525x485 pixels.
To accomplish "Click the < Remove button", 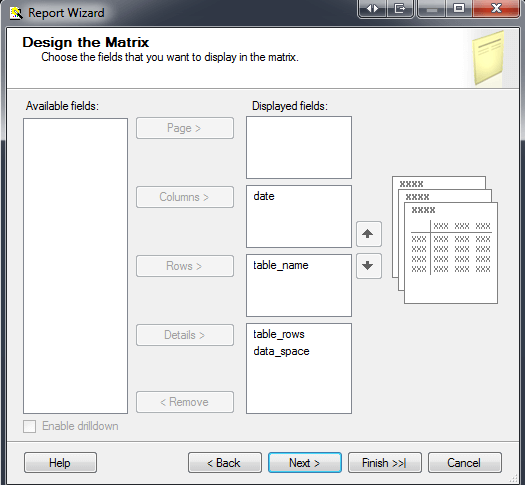I will coord(185,402).
